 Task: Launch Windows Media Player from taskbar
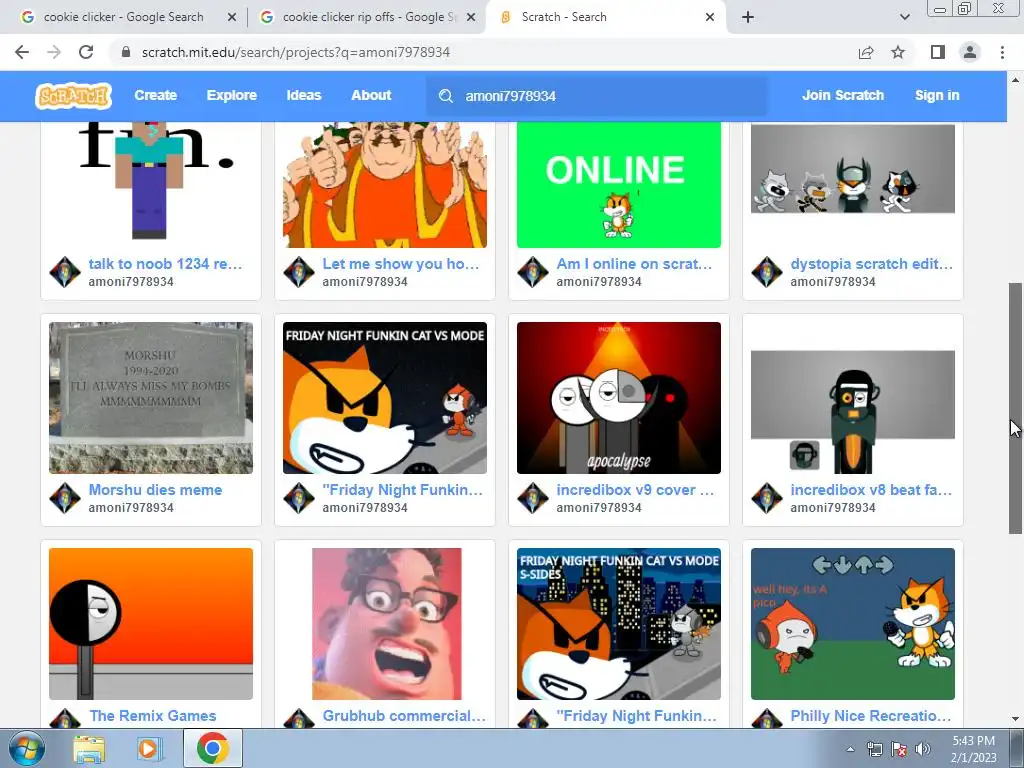coord(149,749)
